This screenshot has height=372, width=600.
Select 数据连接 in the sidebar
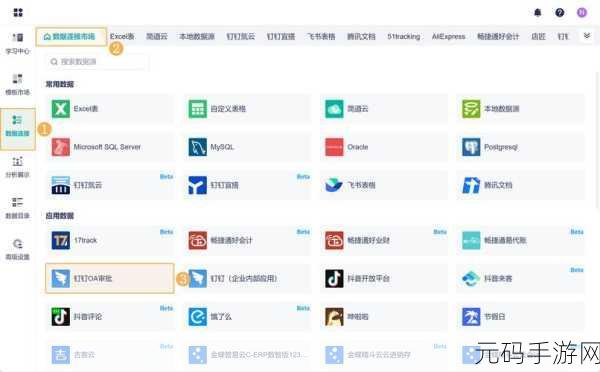(18, 129)
